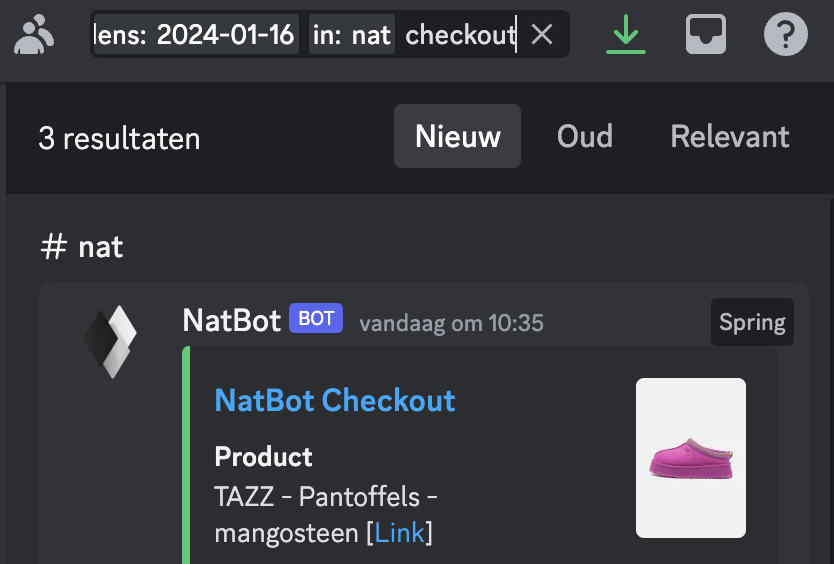This screenshot has width=834, height=564.
Task: Click the timestamp 'vandaag om 10:35'
Action: pyautogui.click(x=452, y=323)
